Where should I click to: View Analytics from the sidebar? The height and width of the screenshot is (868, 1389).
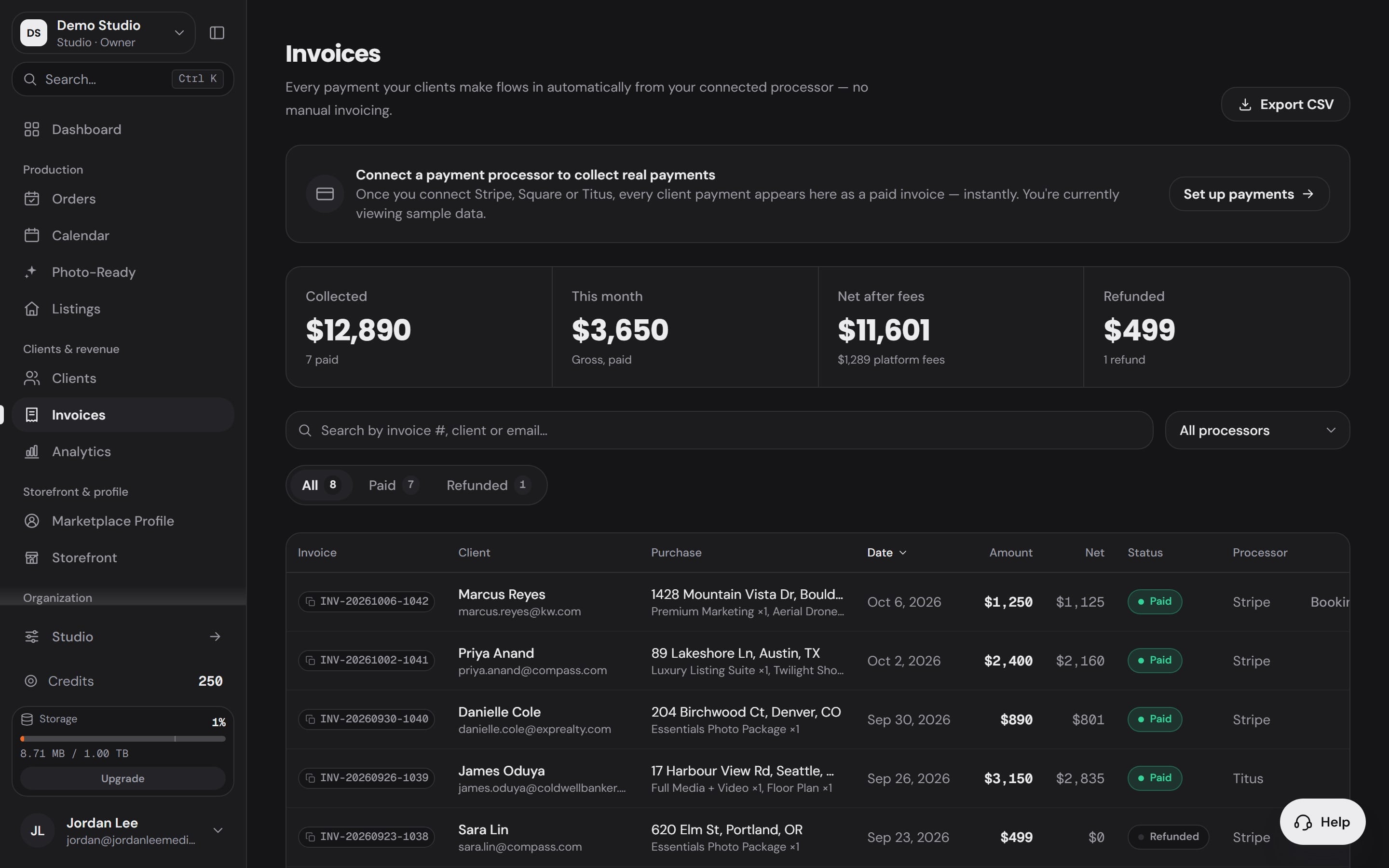(123, 452)
